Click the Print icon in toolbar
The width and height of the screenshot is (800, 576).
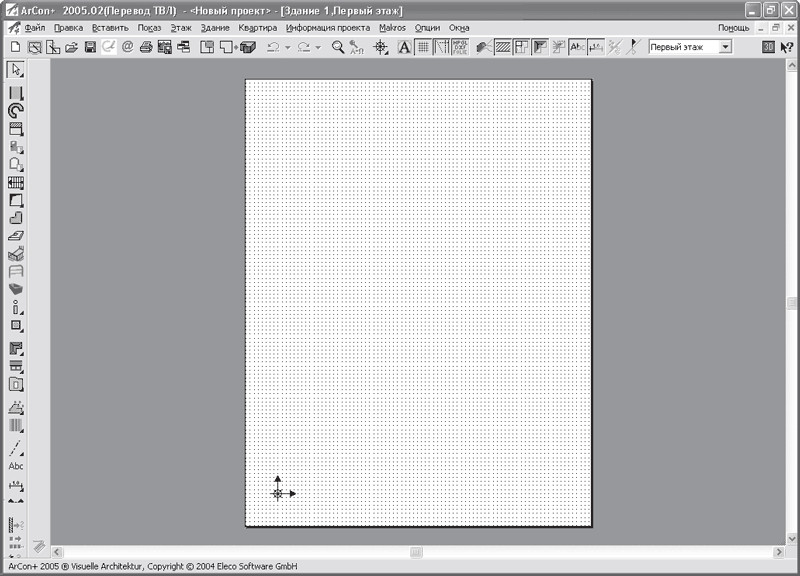pyautogui.click(x=146, y=47)
